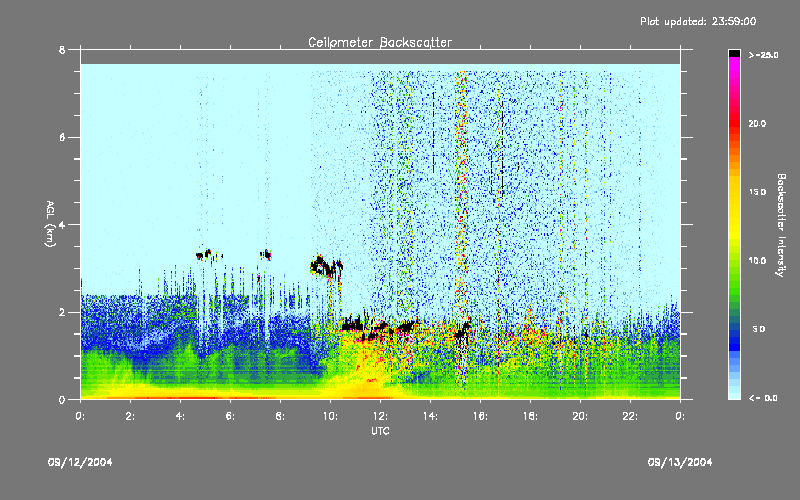Screen dimensions: 800x500
Task: Select the start date '09/12/2004'
Action: coord(80,462)
